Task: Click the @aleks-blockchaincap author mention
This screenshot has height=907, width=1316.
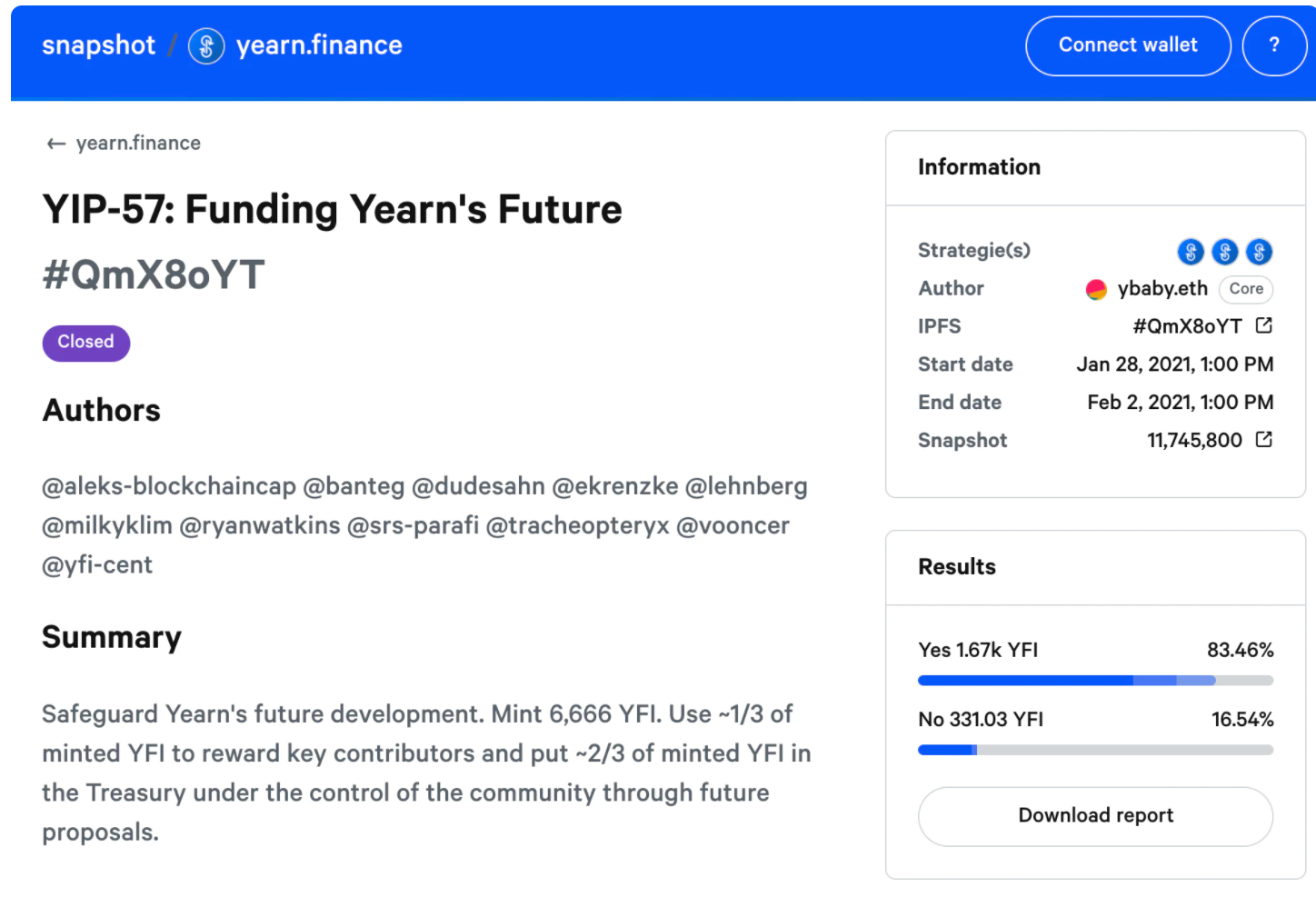Action: 169,486
